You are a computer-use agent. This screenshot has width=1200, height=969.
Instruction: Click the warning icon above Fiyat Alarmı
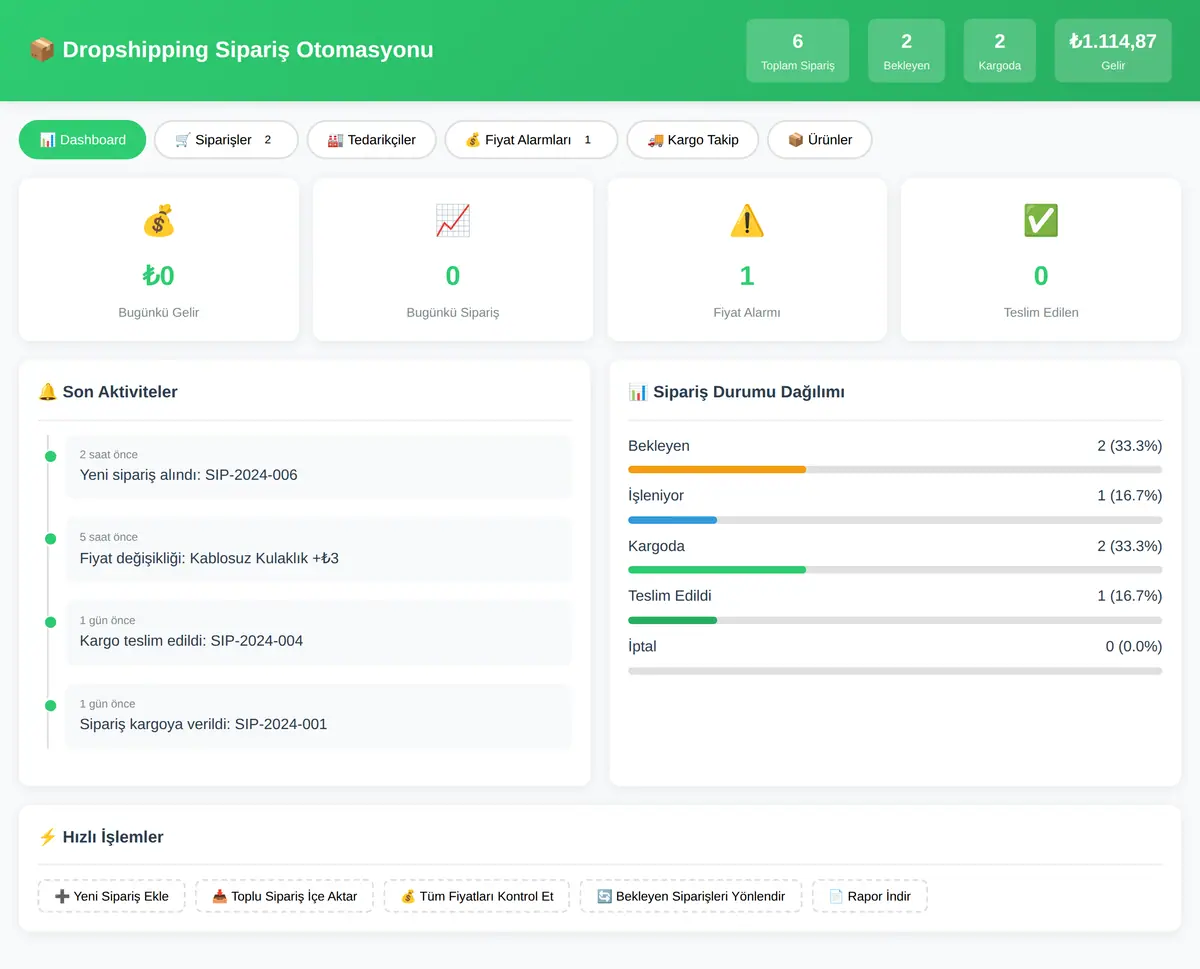tap(746, 220)
